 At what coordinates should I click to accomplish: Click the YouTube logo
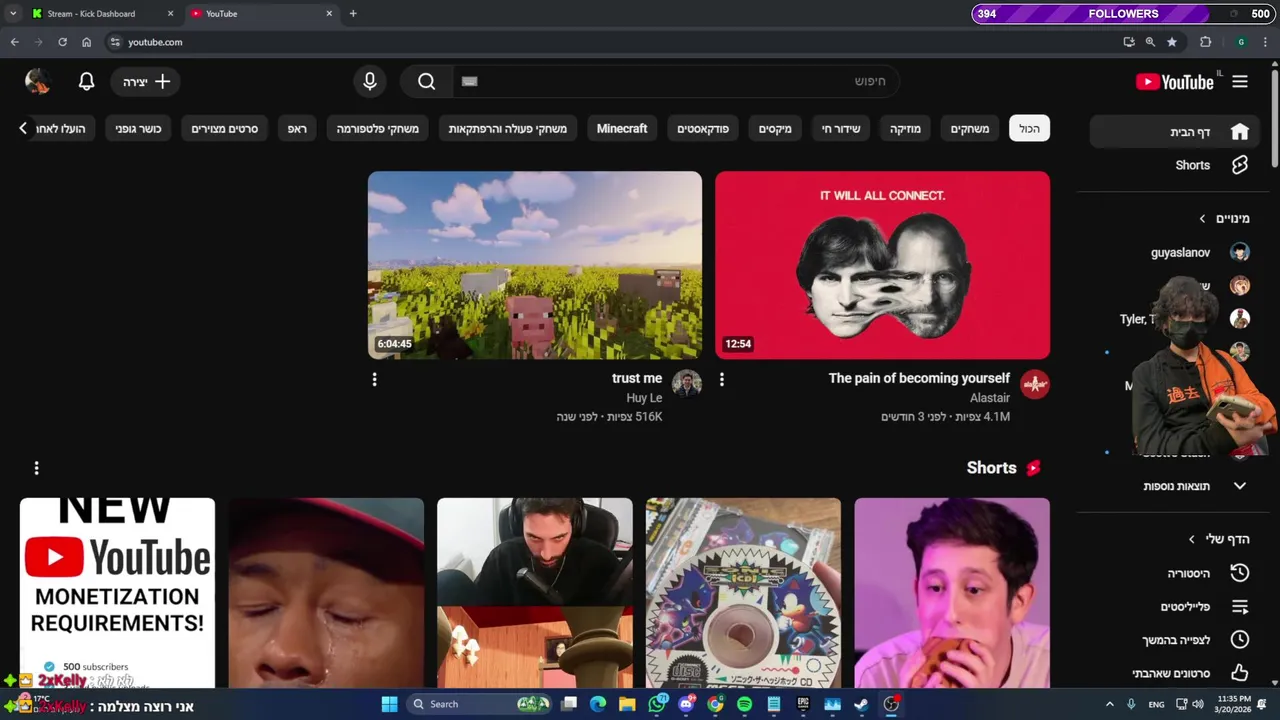pyautogui.click(x=1175, y=82)
